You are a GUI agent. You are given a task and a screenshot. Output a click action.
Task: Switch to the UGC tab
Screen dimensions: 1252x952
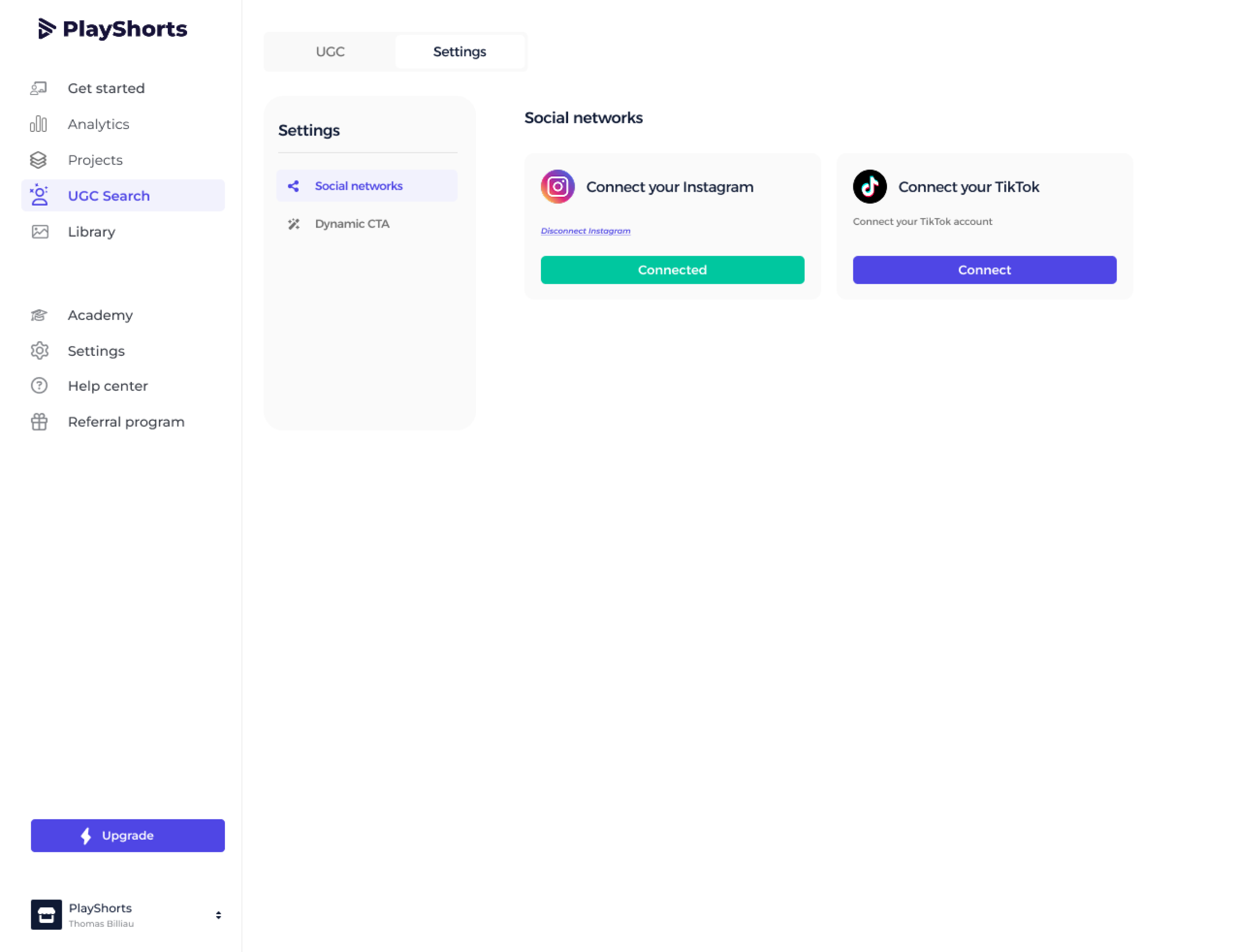[330, 52]
